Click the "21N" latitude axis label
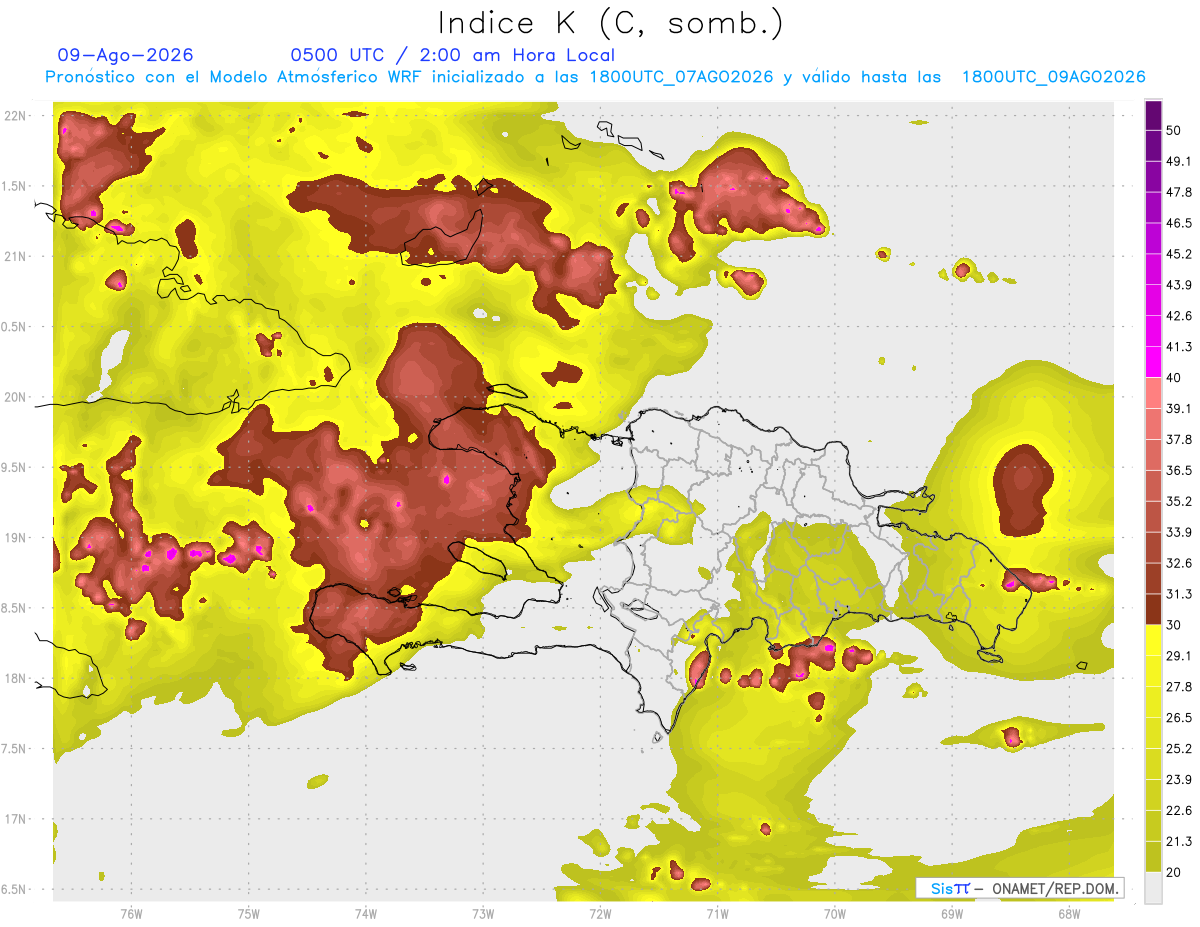The width and height of the screenshot is (1200, 927). click(x=16, y=257)
